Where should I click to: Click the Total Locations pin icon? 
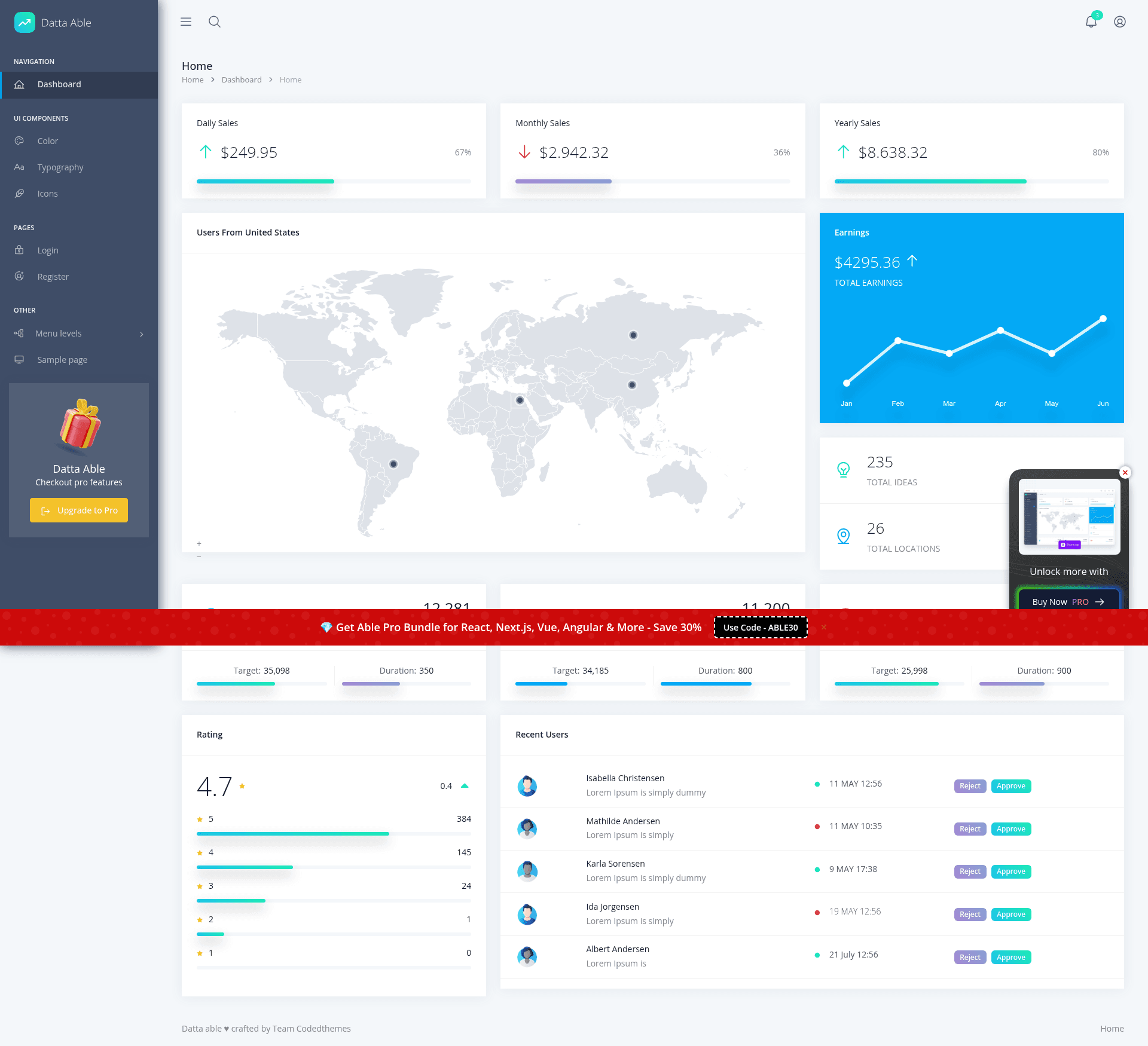click(844, 536)
